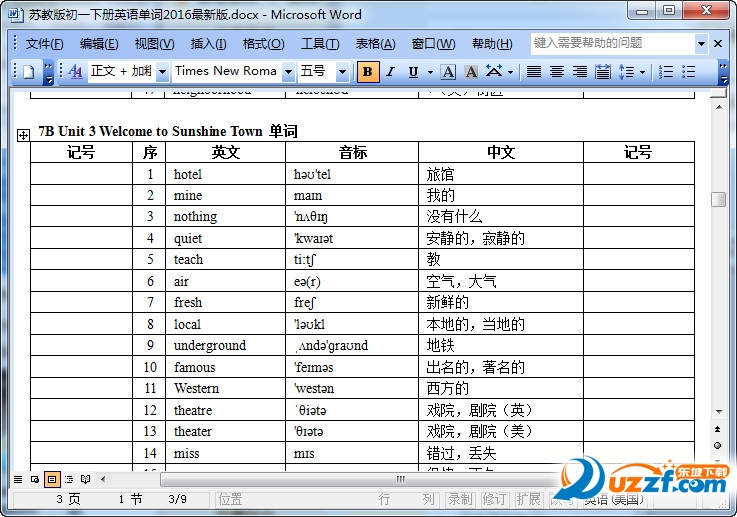This screenshot has width=737, height=517.
Task: Click the horizontal scrollbar thumb
Action: pyautogui.click(x=400, y=479)
